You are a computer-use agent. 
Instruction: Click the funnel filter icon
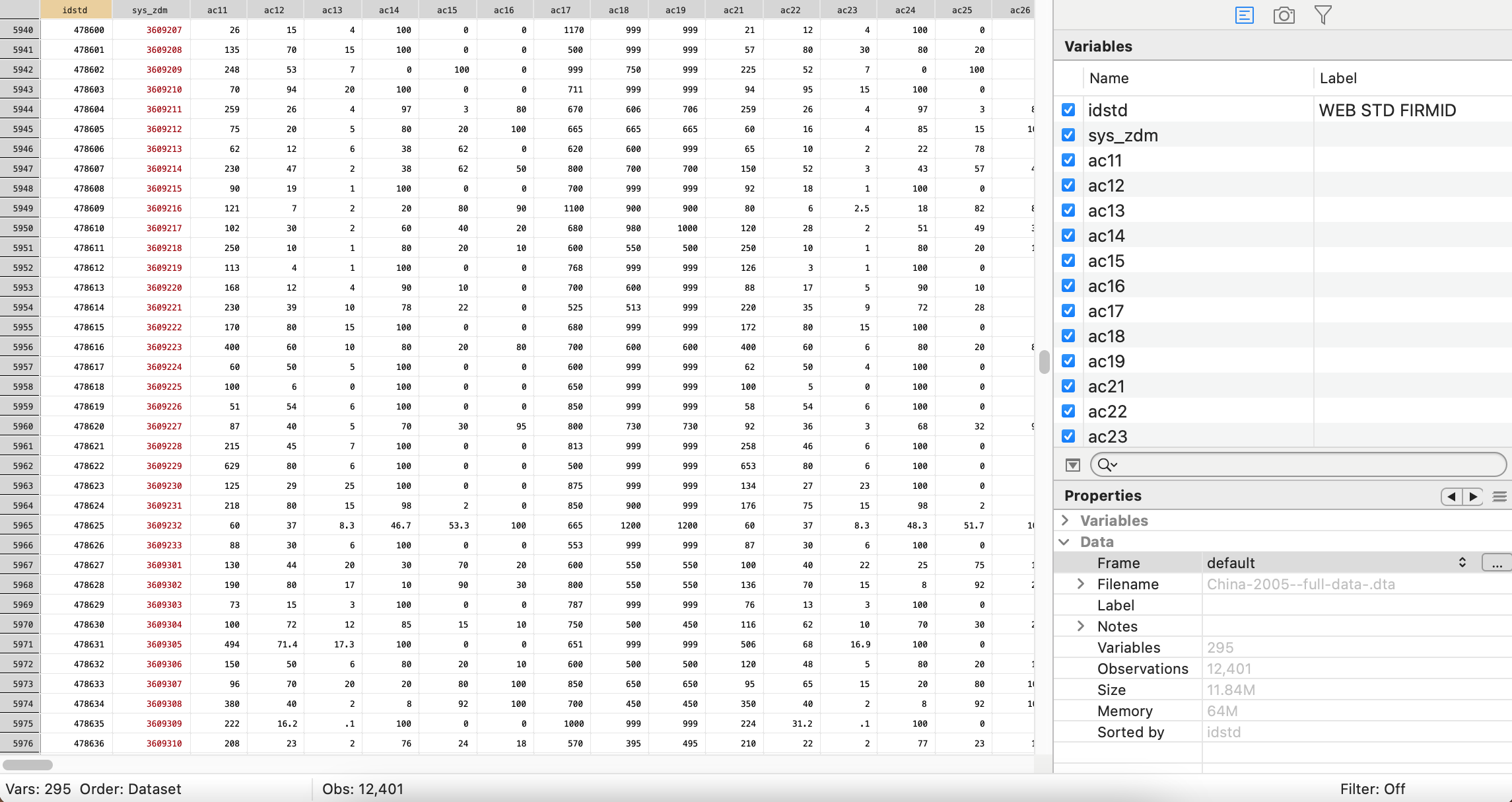point(1323,15)
